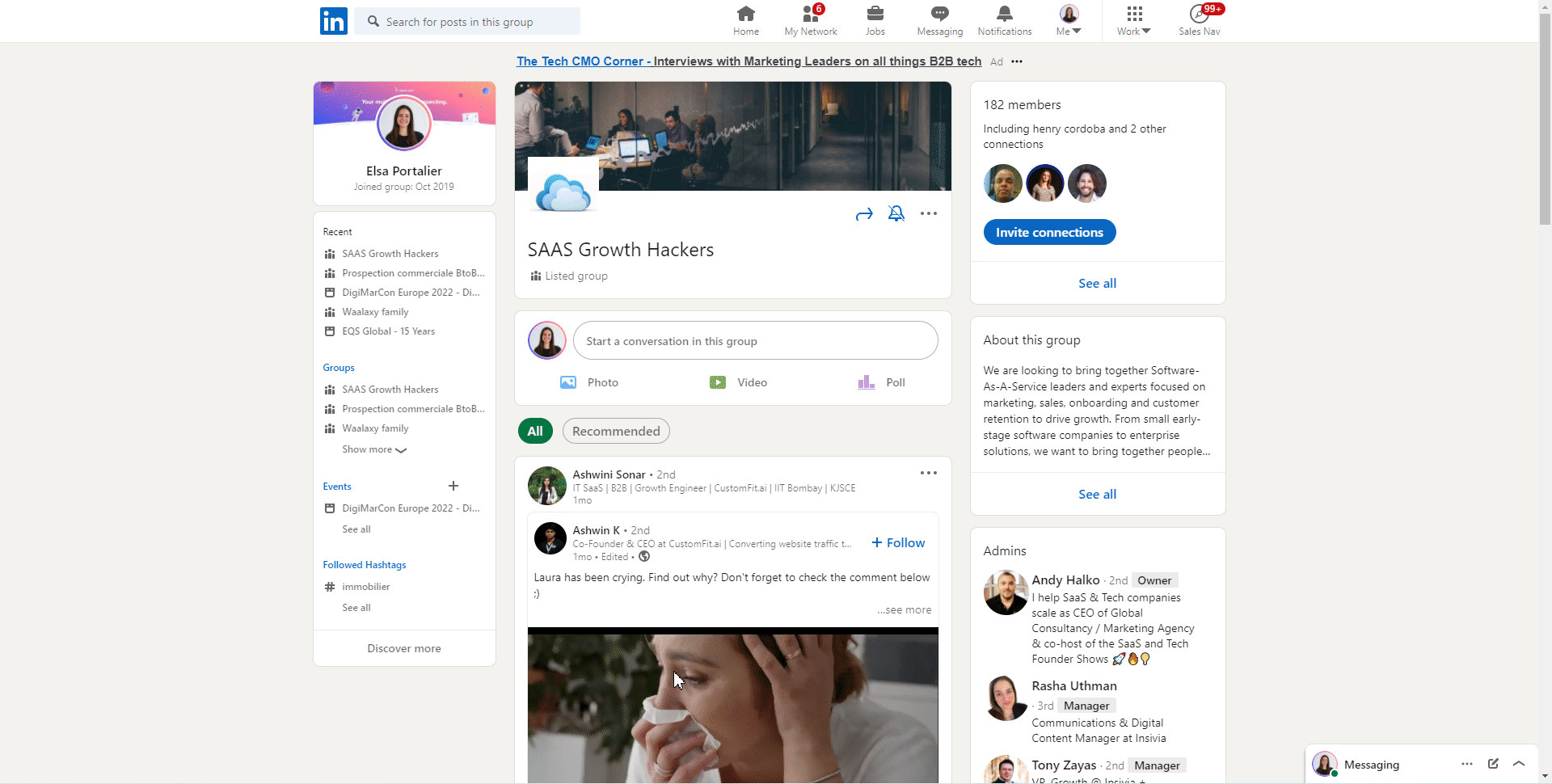The width and height of the screenshot is (1552, 784).
Task: Open the Jobs briefcase icon
Action: [x=875, y=21]
